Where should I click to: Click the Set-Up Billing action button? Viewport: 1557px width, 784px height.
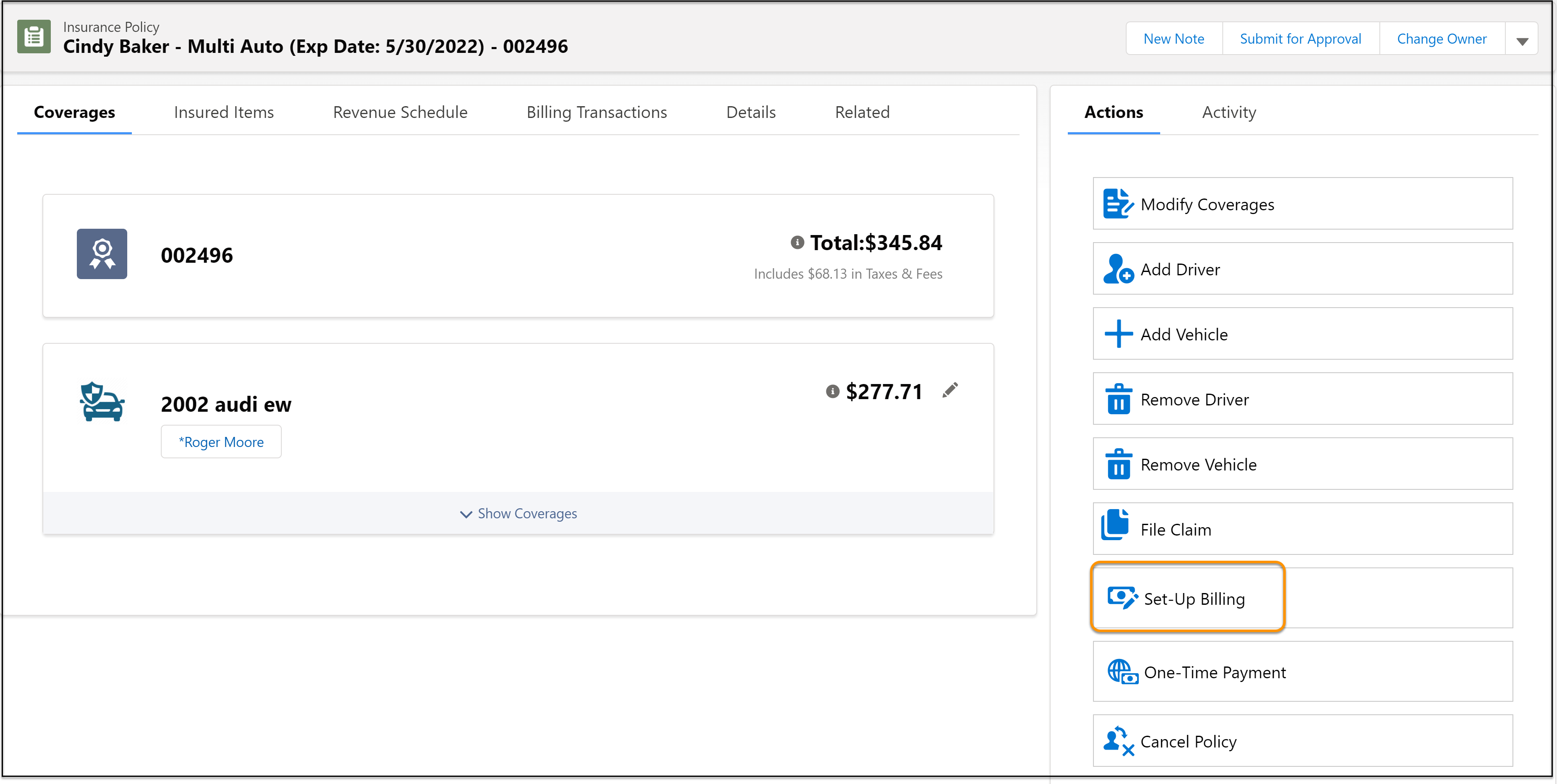(1303, 598)
